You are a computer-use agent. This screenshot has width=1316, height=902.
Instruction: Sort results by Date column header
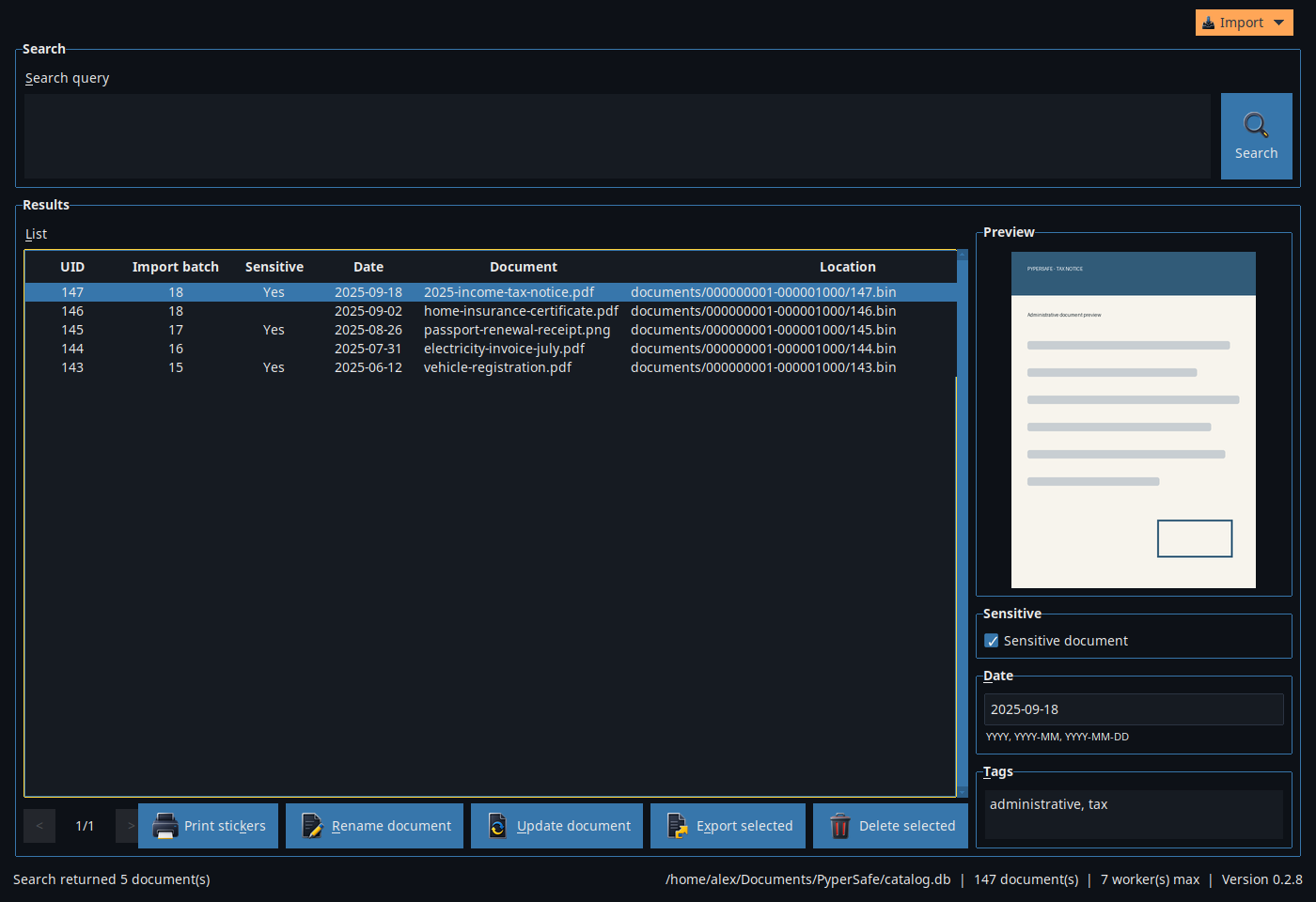coord(368,267)
